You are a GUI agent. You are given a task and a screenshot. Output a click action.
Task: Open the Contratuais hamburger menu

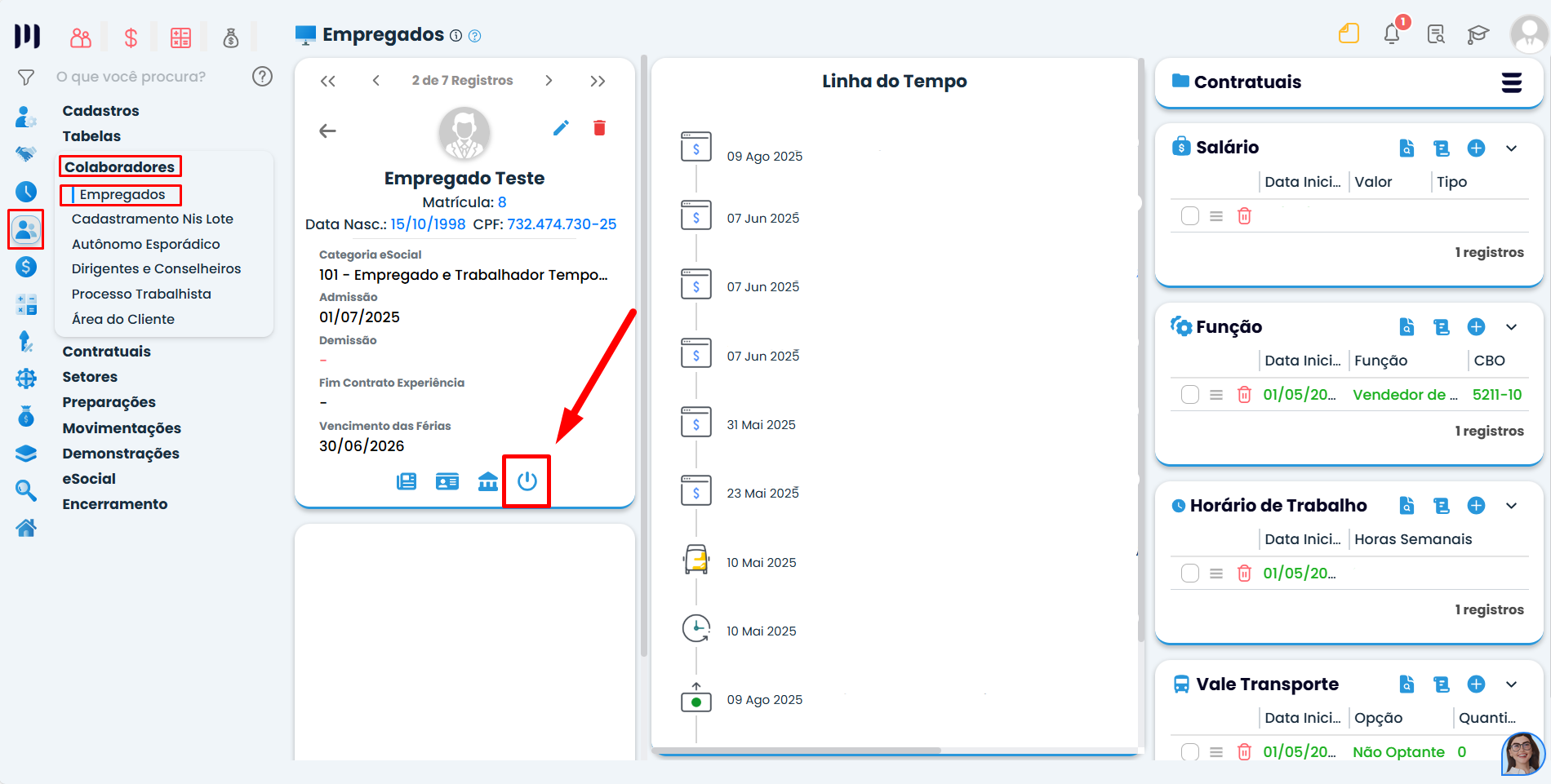(1511, 82)
